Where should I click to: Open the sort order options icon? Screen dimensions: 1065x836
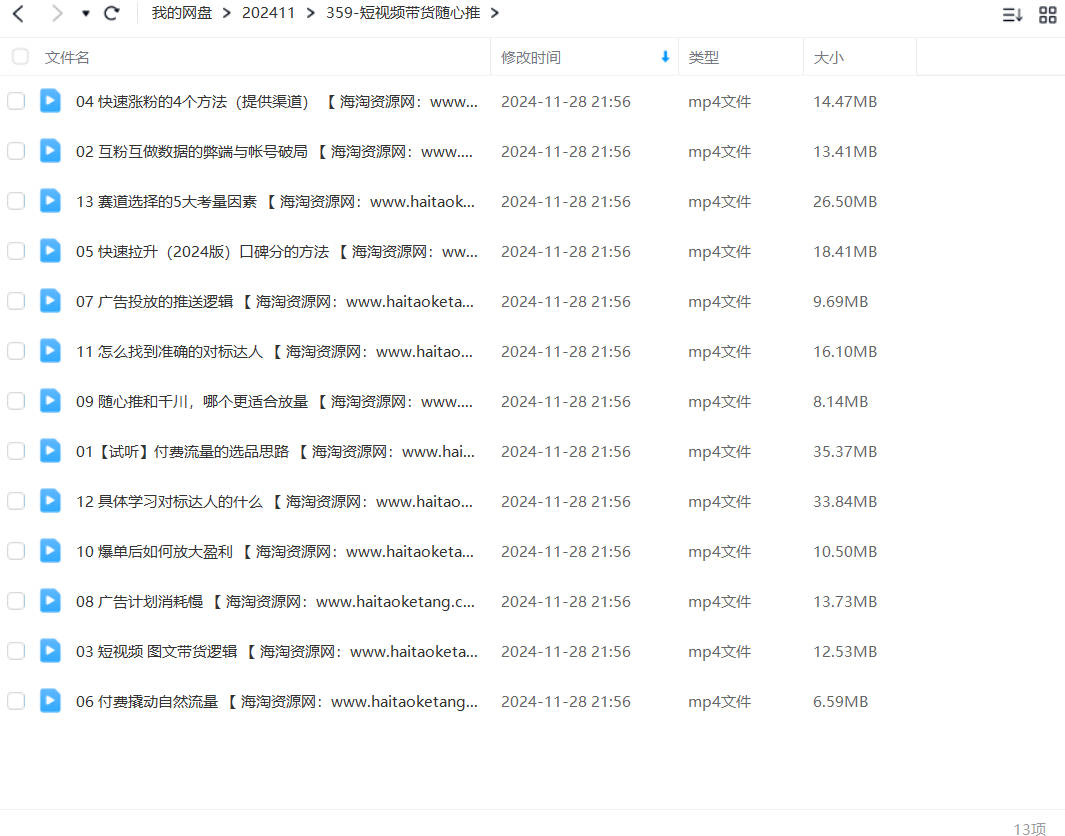click(x=1013, y=14)
